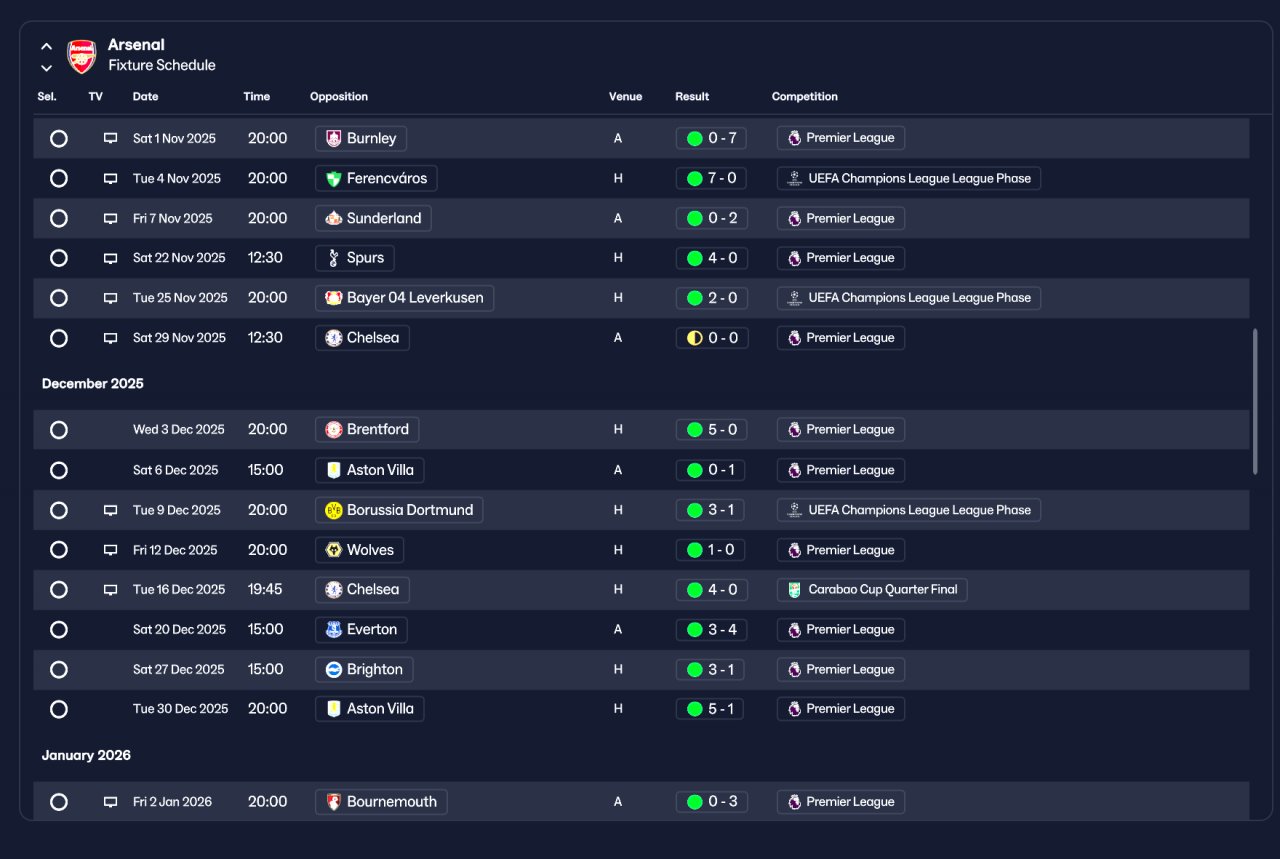Click the Carabao Cup competition icon
Image resolution: width=1280 pixels, height=859 pixels.
click(794, 589)
